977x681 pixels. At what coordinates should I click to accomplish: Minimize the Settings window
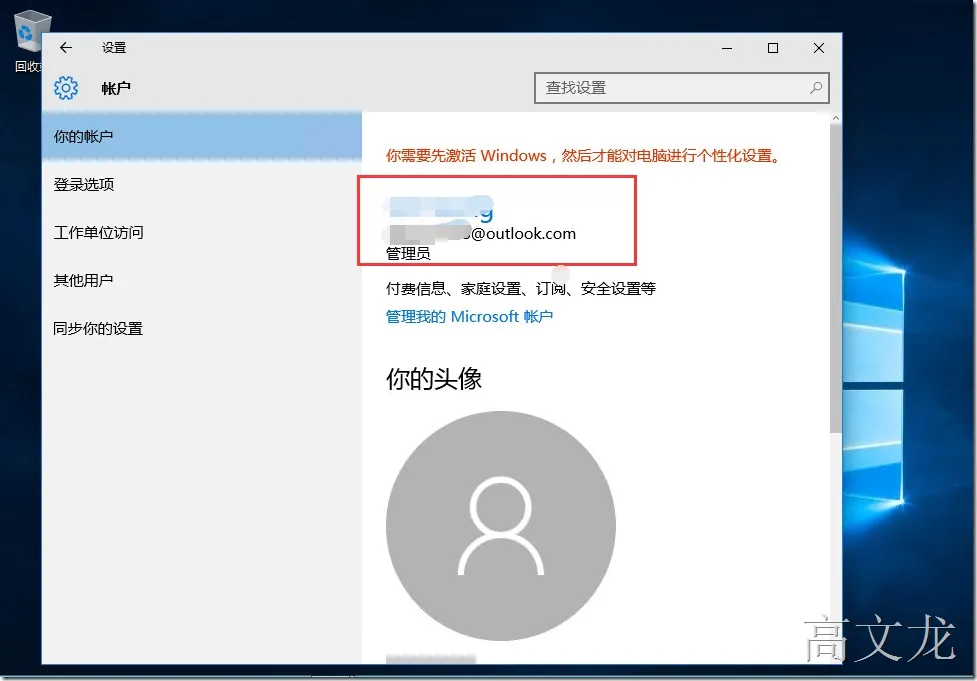click(x=727, y=48)
